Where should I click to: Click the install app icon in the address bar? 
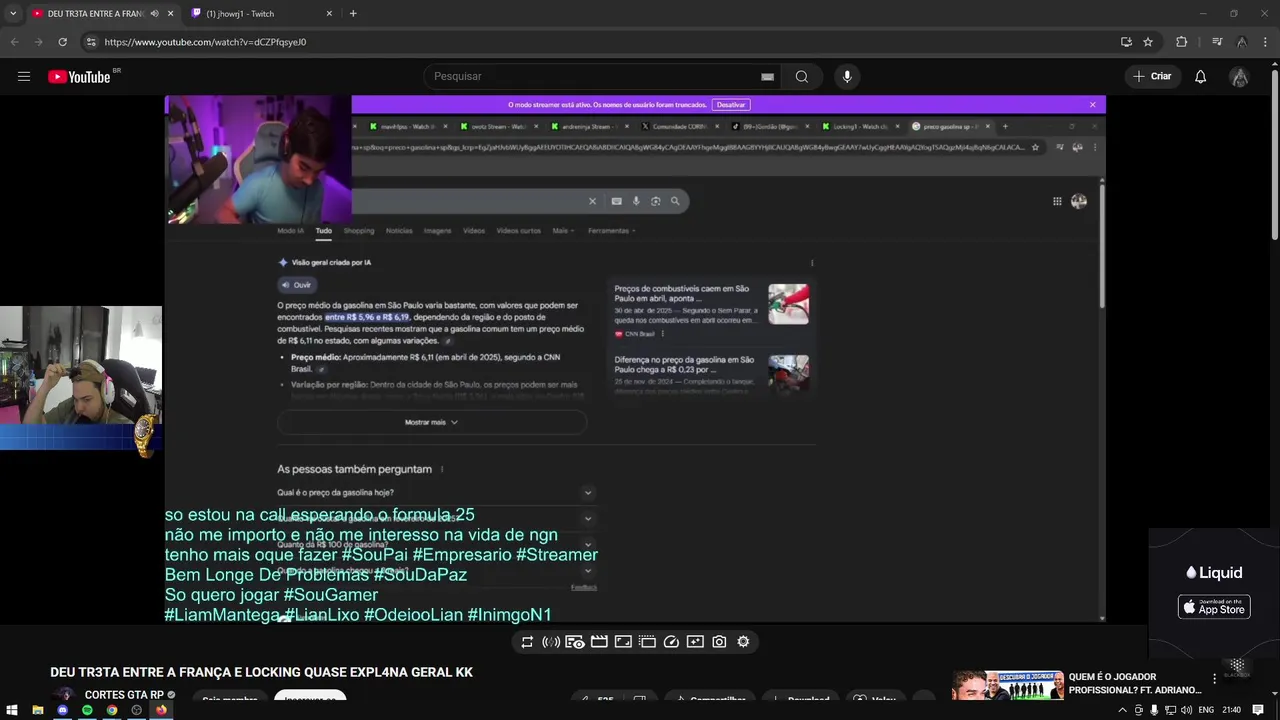1126,42
